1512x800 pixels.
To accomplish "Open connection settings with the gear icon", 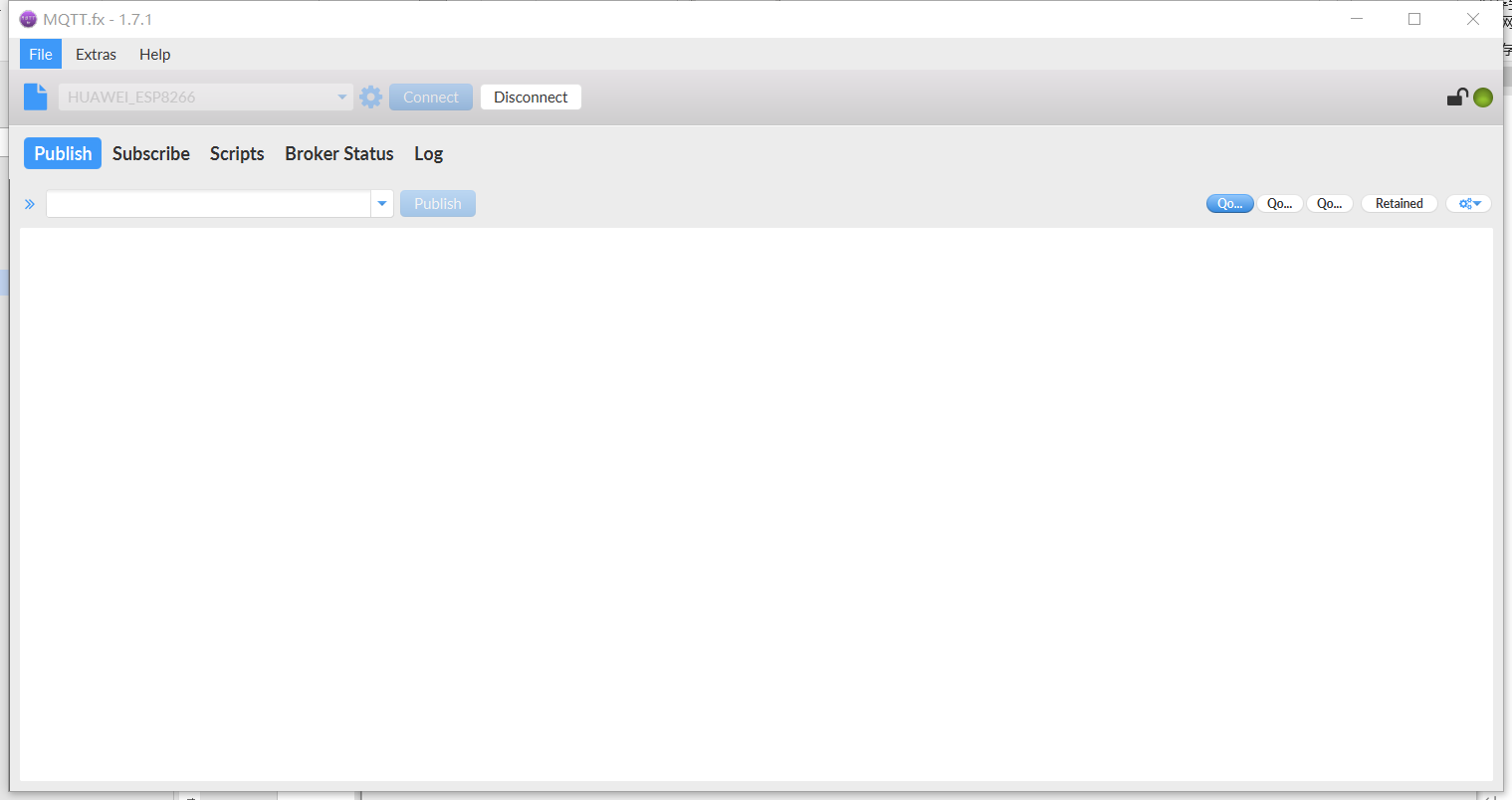I will (370, 97).
